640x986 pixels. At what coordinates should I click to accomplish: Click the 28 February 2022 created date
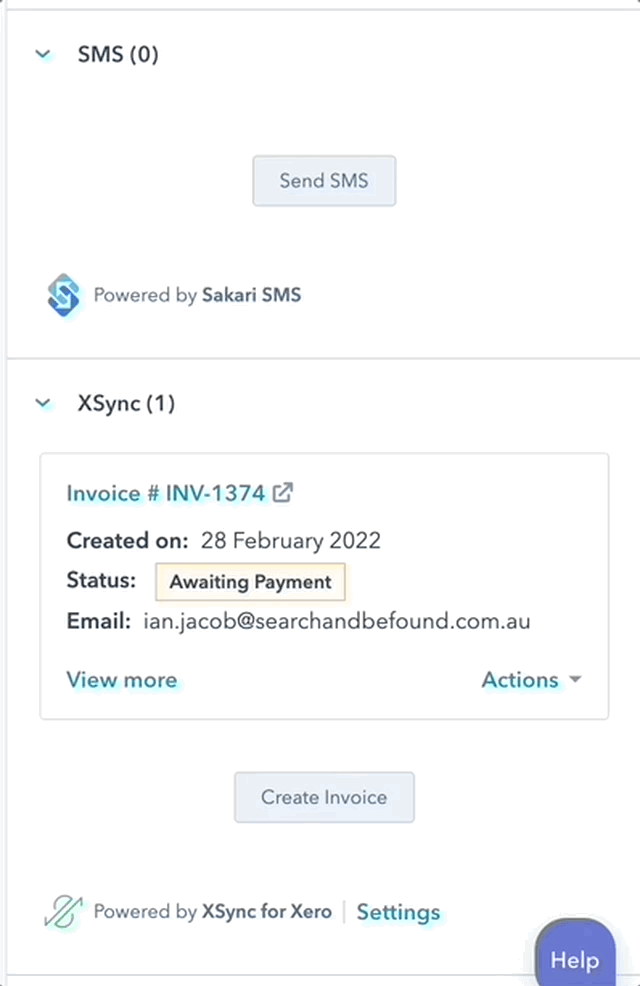pyautogui.click(x=290, y=541)
